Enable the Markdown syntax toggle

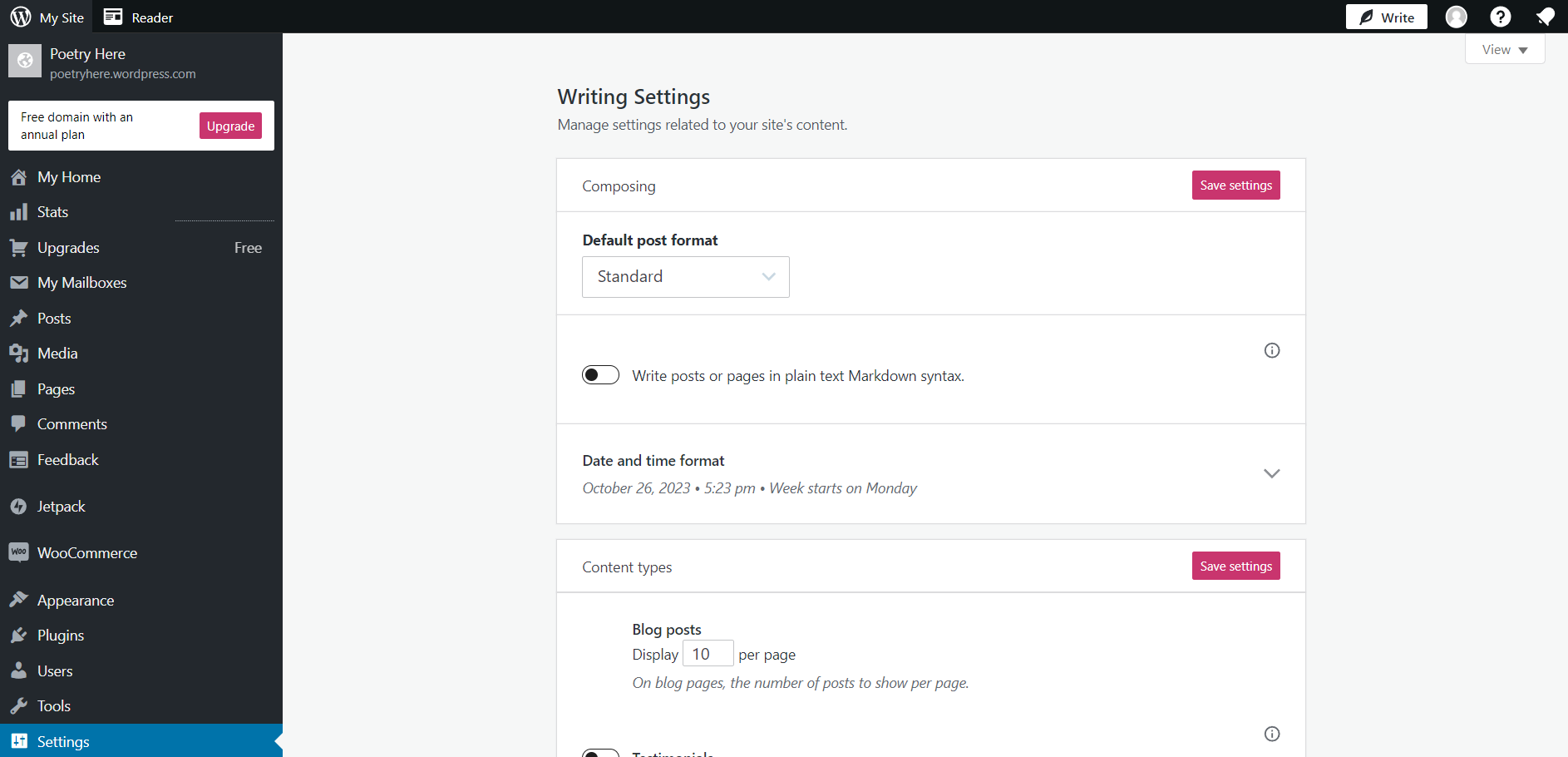[x=600, y=375]
